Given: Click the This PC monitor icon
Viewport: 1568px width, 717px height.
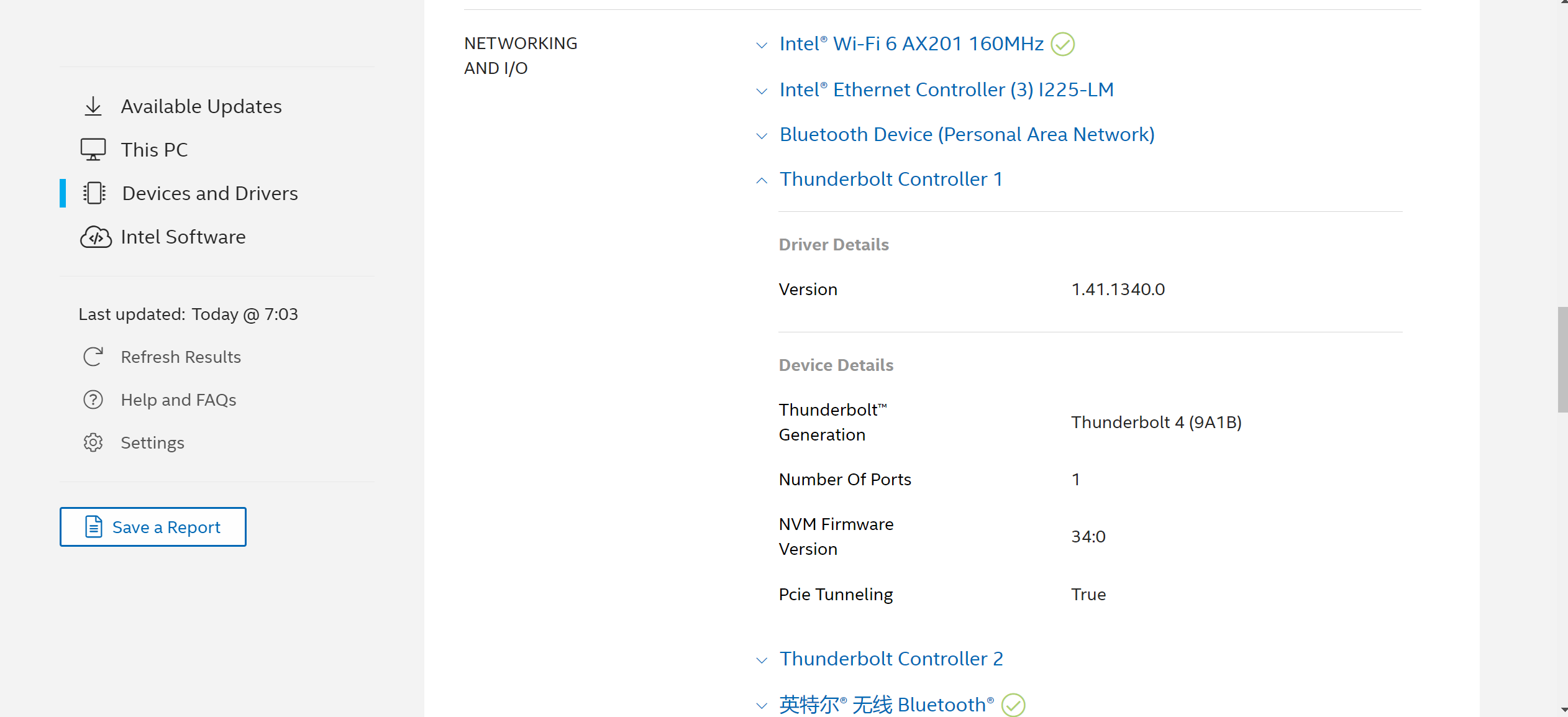Looking at the screenshot, I should 93,150.
